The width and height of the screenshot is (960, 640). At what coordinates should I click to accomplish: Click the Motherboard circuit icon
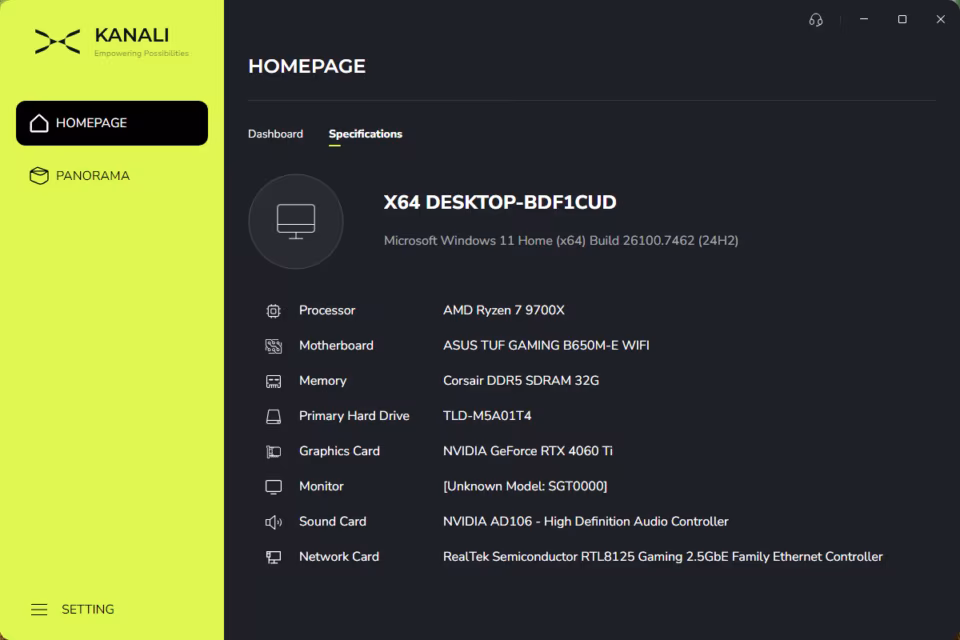(x=274, y=346)
